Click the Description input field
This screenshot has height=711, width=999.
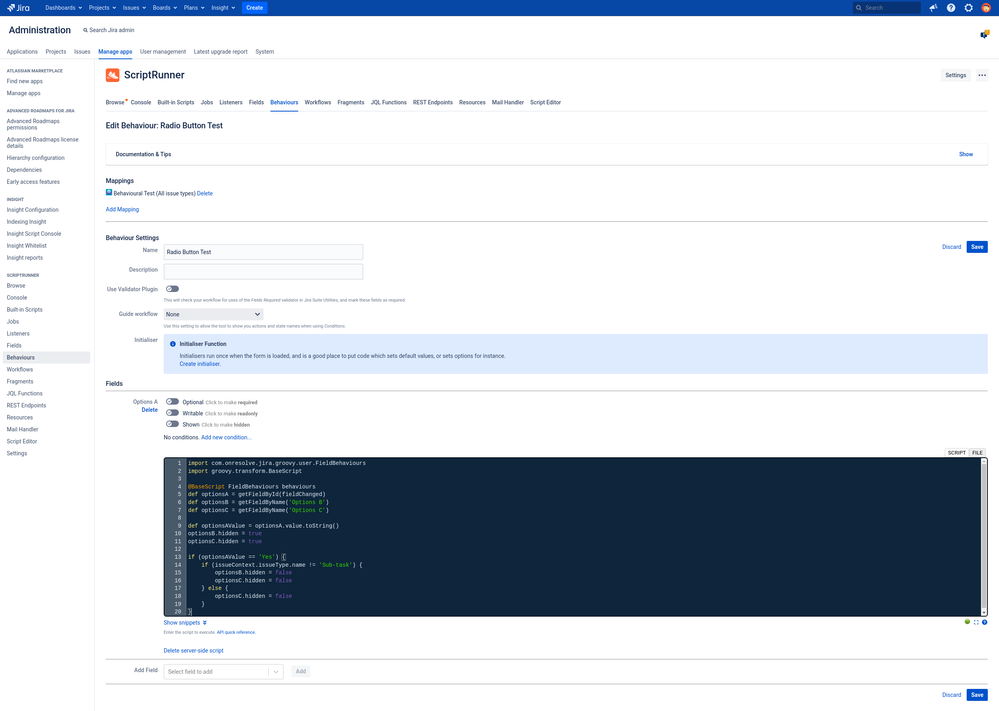click(263, 270)
